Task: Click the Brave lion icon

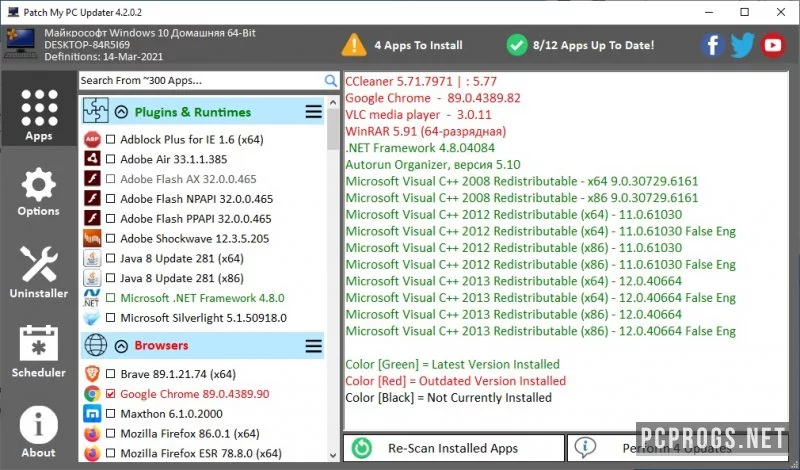Action: click(x=92, y=374)
